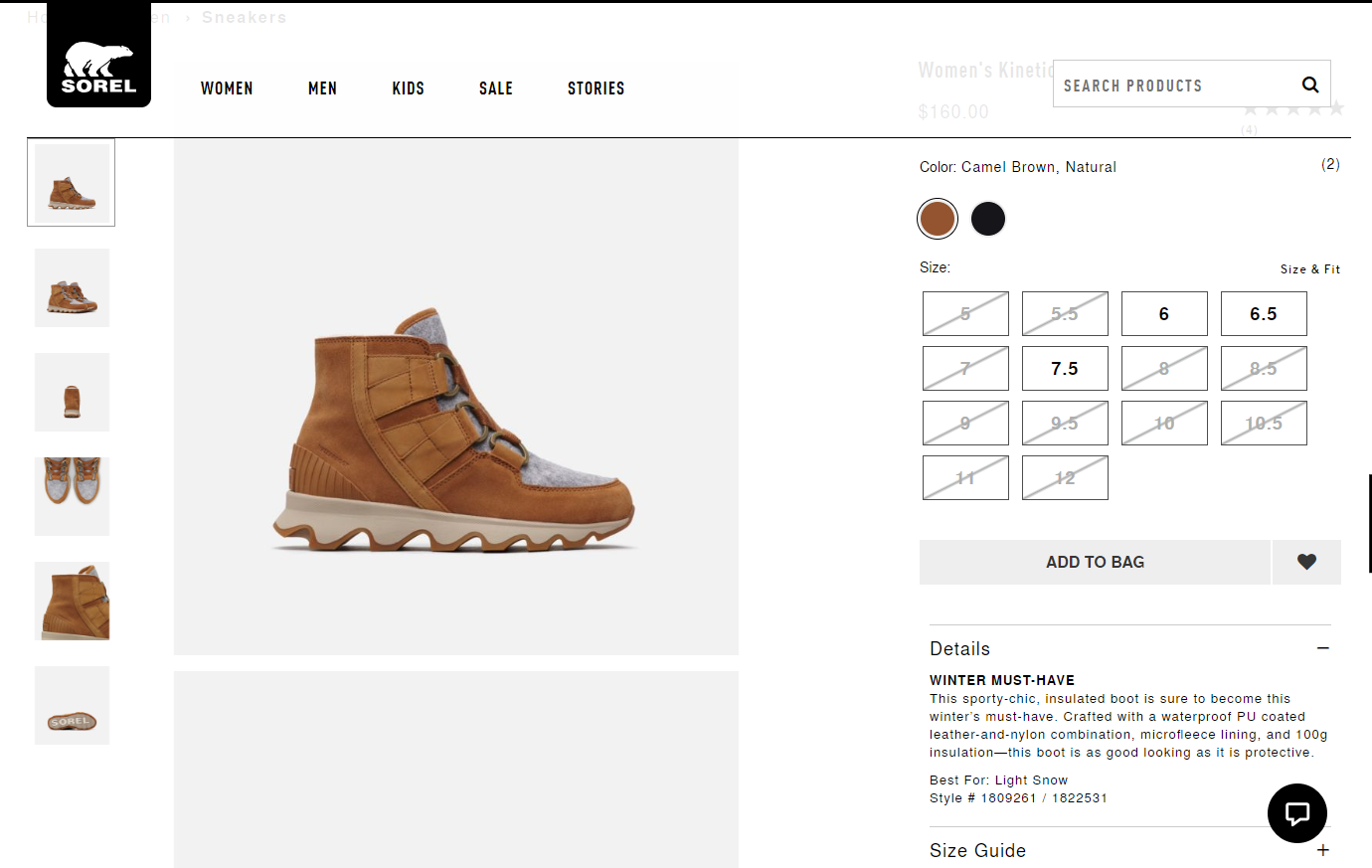Select the Camel Brown color swatch

(937, 218)
